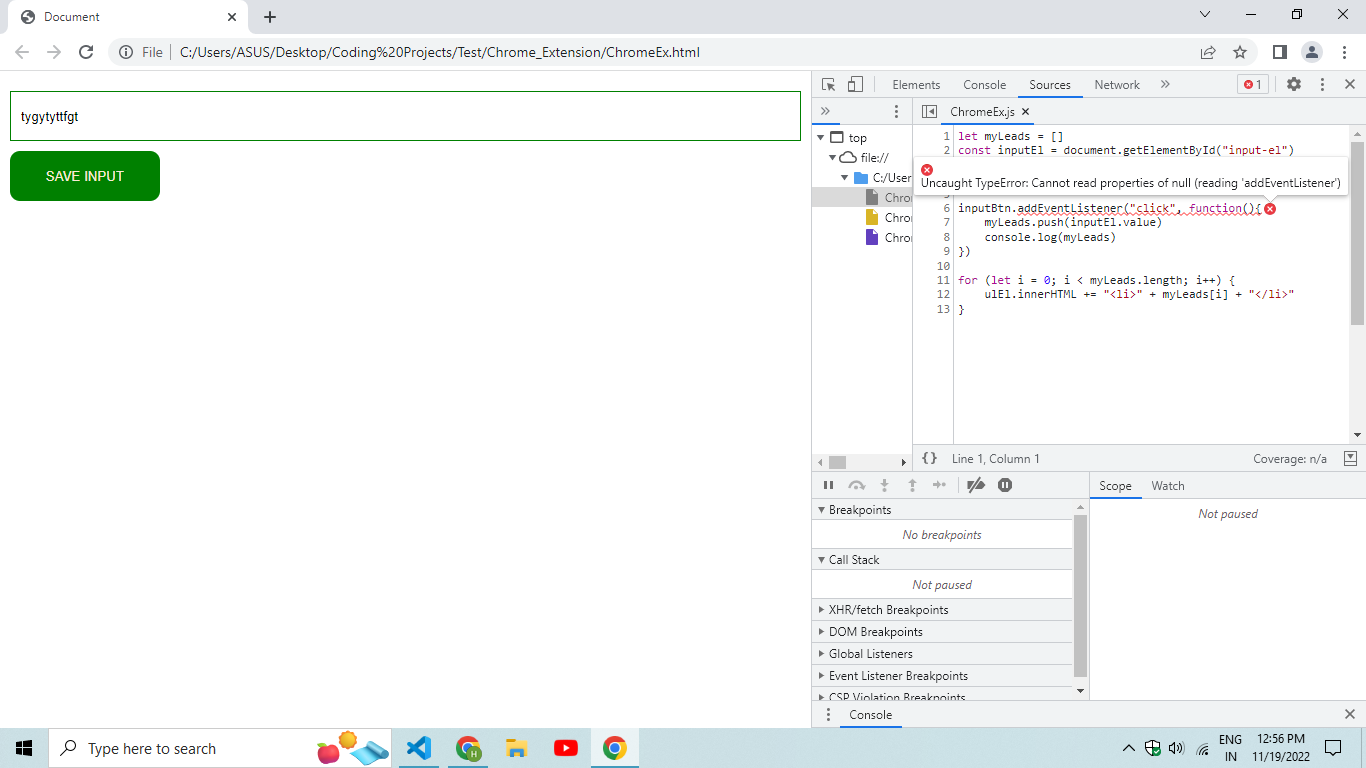The width and height of the screenshot is (1366, 768).
Task: Show more DevTools tabs chevron
Action: click(x=1165, y=85)
